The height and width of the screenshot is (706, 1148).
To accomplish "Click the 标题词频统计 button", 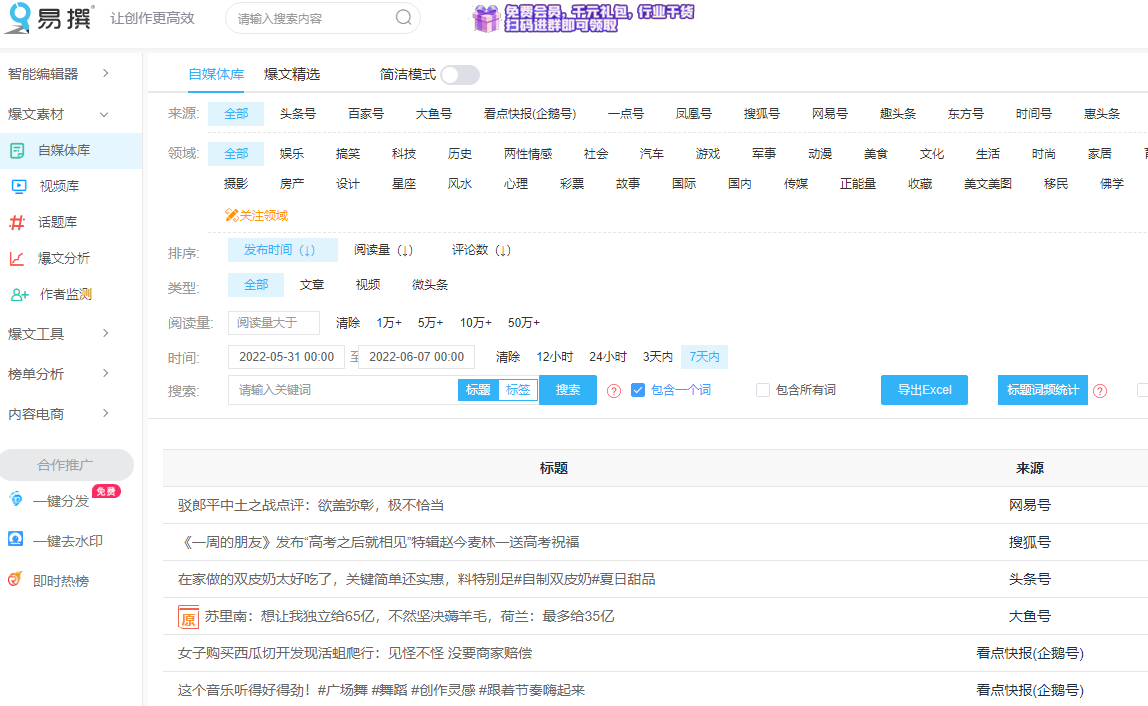I will coord(1043,390).
